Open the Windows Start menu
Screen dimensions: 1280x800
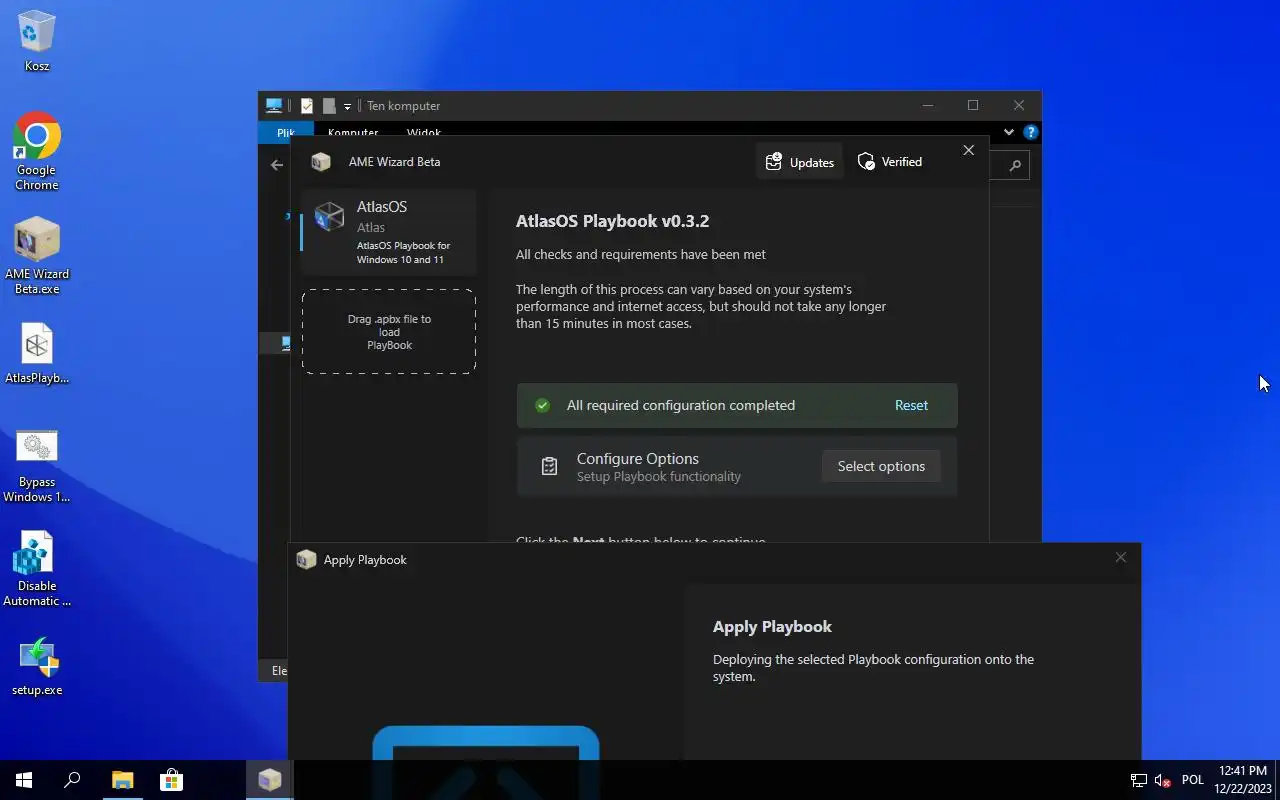click(x=24, y=780)
